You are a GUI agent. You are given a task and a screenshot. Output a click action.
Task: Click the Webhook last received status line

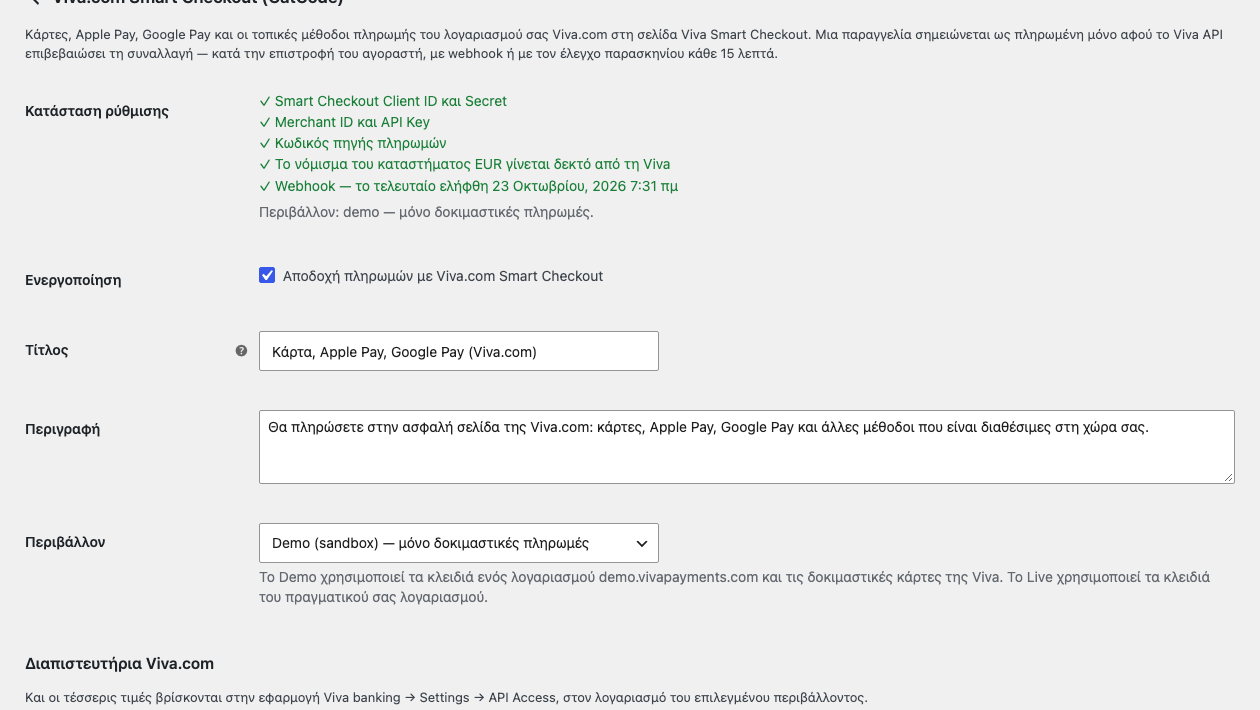coord(468,186)
